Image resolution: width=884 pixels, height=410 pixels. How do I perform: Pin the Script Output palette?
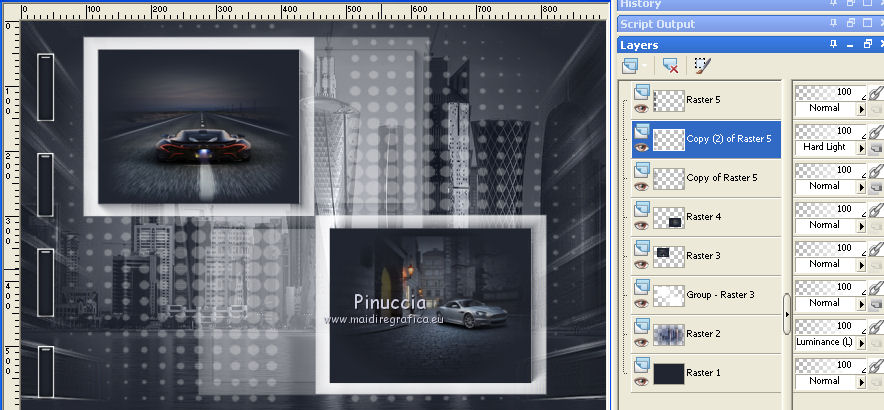pyautogui.click(x=834, y=24)
